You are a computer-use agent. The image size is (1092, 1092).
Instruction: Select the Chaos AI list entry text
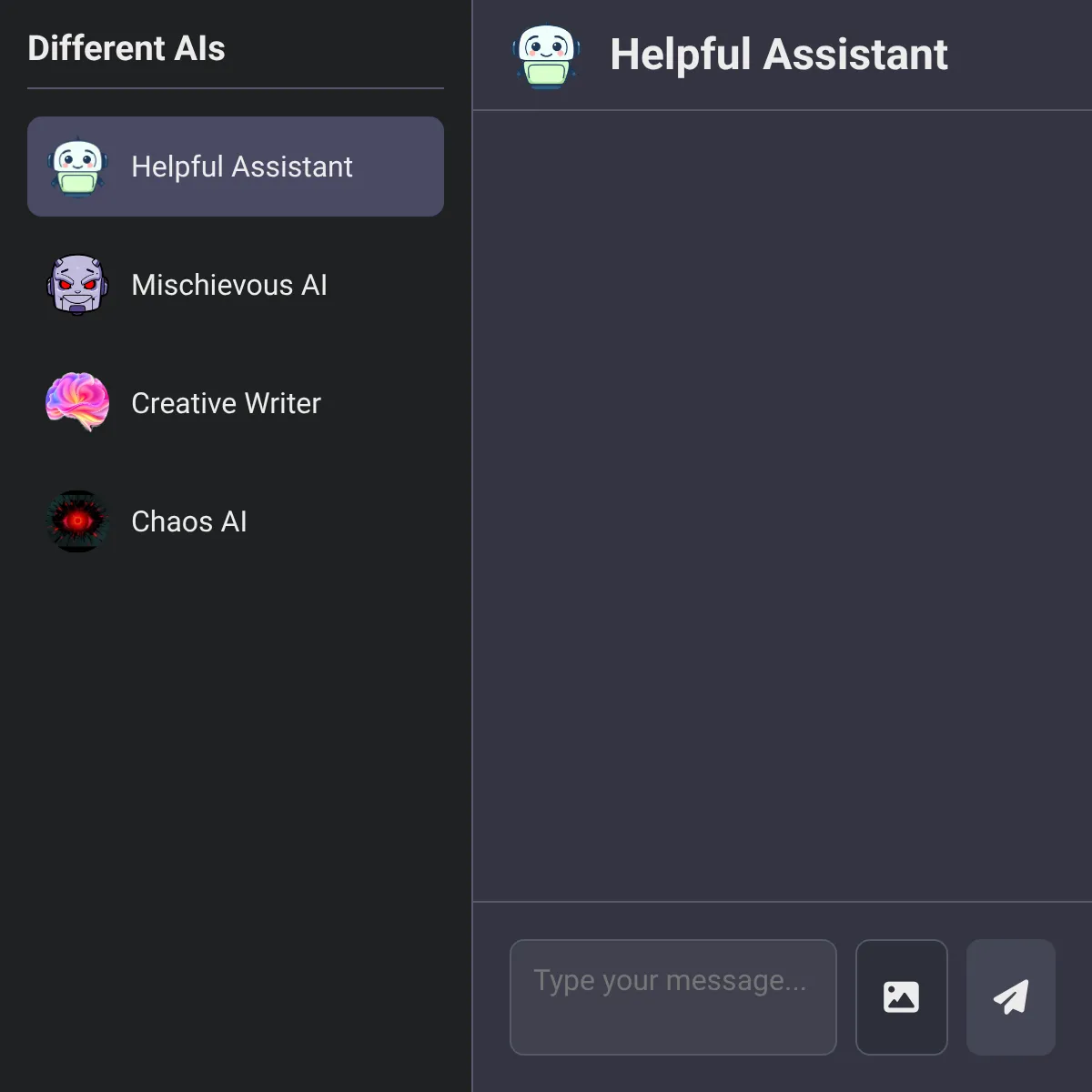coord(189,521)
